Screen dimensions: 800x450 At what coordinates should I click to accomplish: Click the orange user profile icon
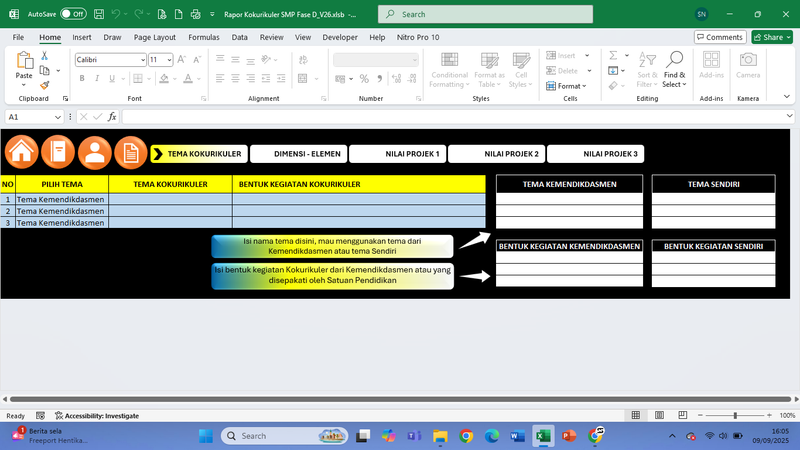[x=95, y=152]
